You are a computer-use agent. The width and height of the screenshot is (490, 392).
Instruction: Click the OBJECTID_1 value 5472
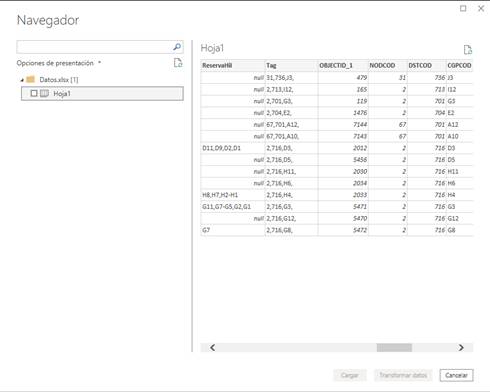360,230
